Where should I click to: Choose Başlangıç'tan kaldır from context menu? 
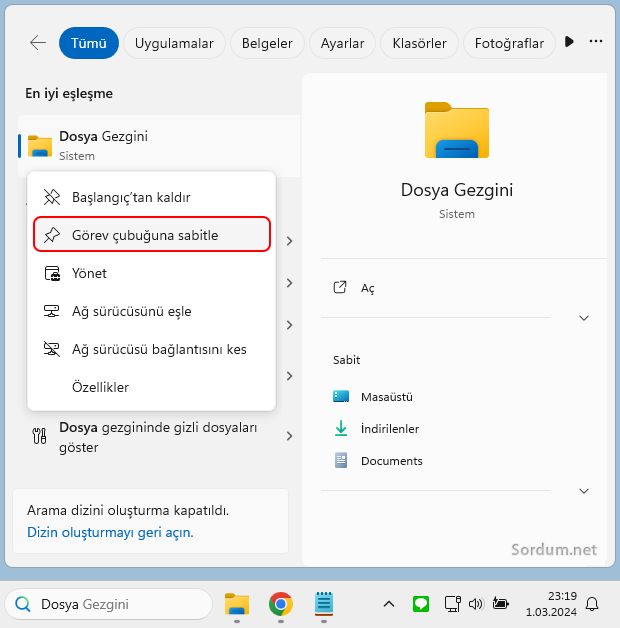(x=151, y=197)
